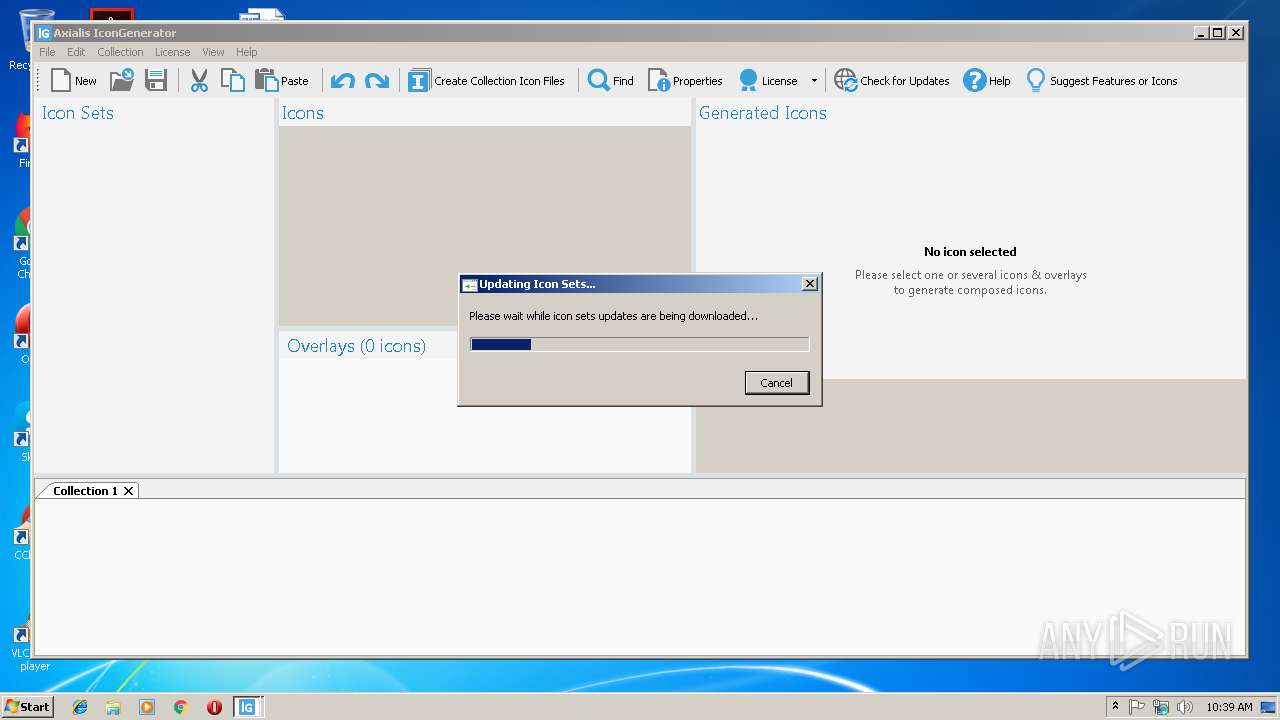Save collection with the floppy disk icon
This screenshot has height=720, width=1280.
point(156,81)
